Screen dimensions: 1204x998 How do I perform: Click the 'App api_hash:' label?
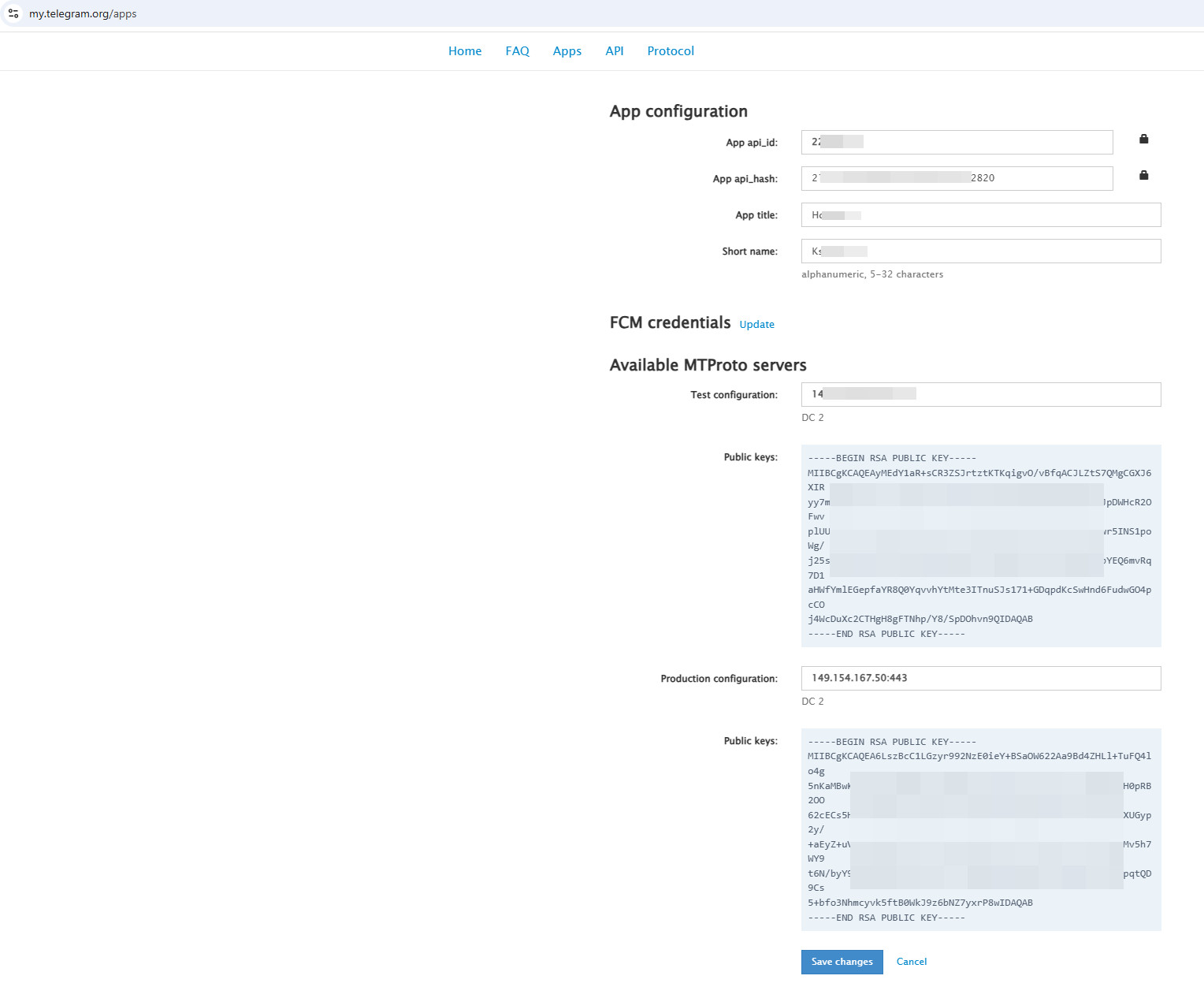(745, 179)
